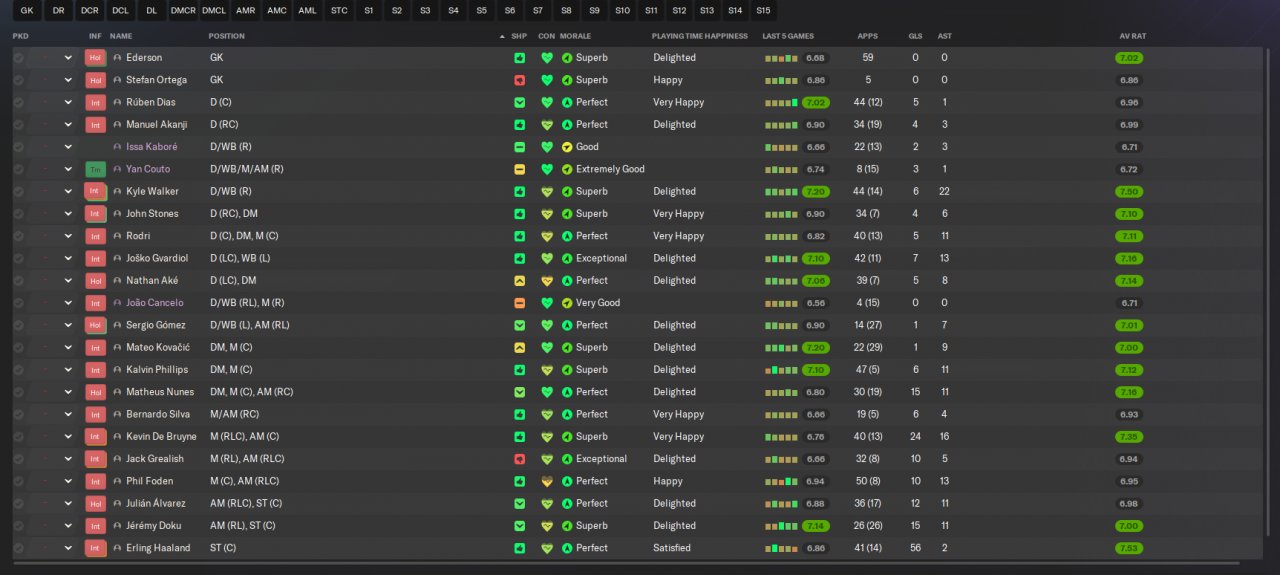1280x575 pixels.
Task: Click João Cancelo's orange sharpness icon
Action: [x=519, y=303]
